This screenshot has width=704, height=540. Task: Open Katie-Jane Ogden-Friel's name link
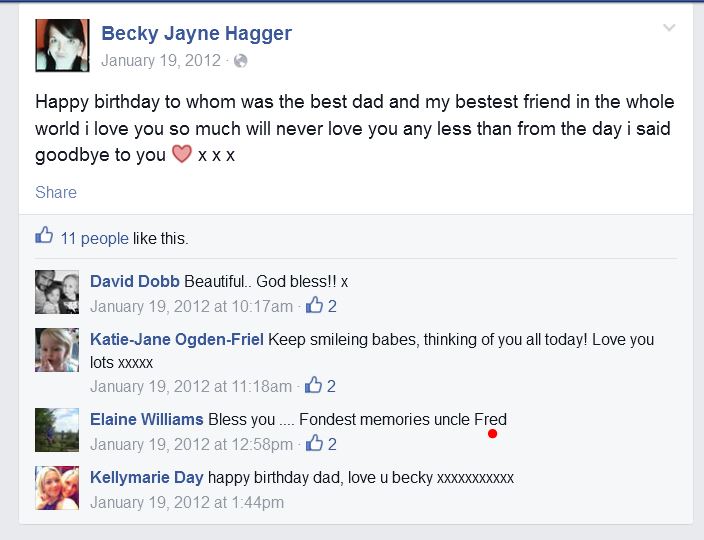pyautogui.click(x=177, y=340)
